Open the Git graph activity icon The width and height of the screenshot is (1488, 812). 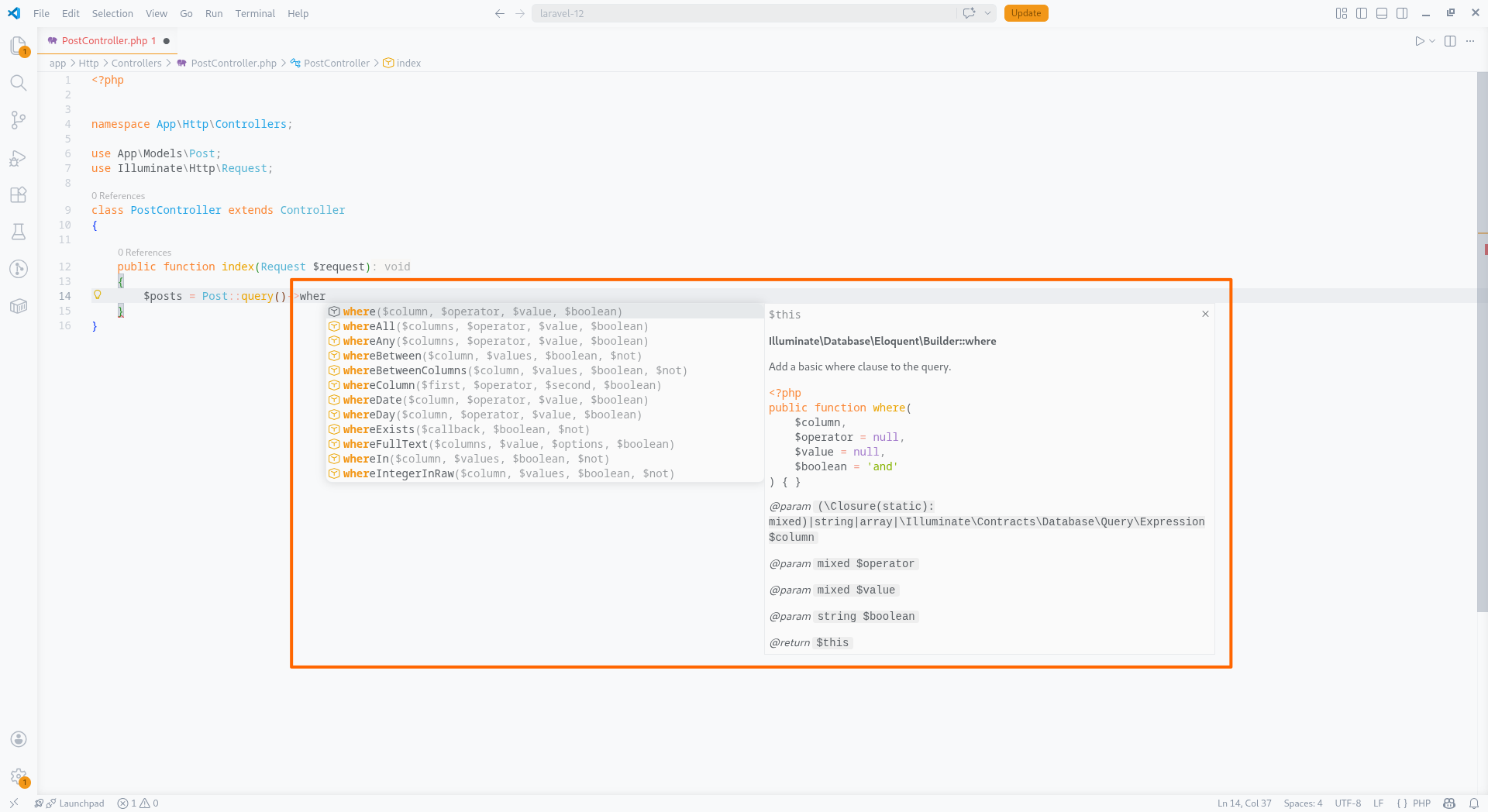click(x=19, y=269)
